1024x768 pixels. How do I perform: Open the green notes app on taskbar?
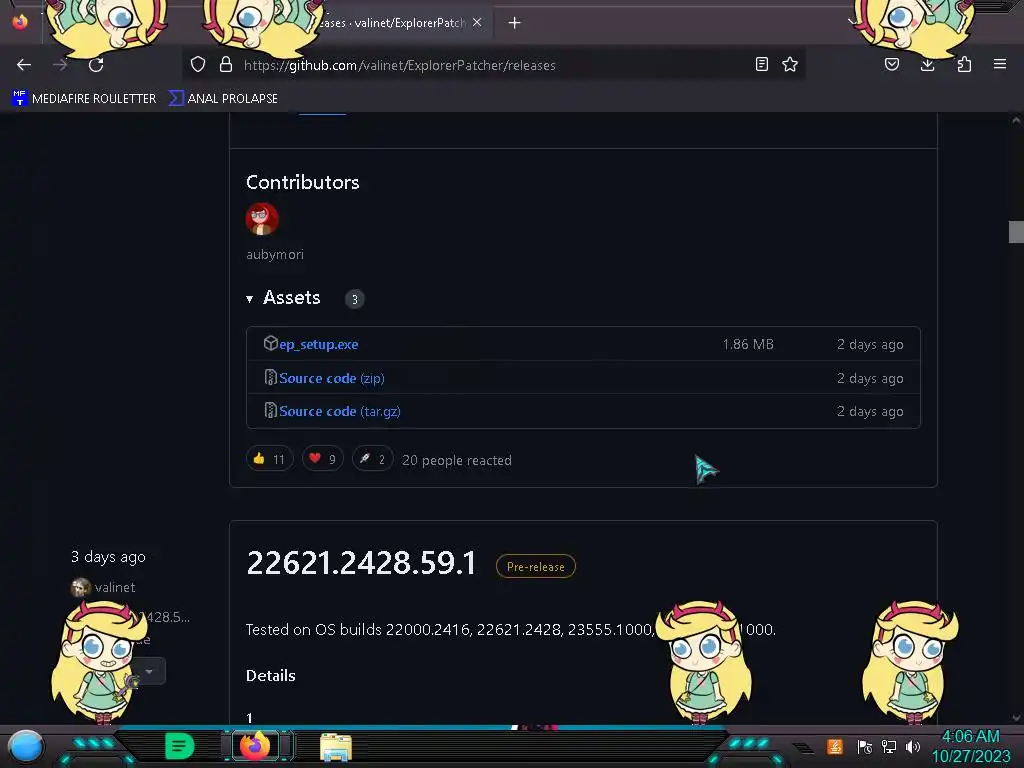coord(180,746)
